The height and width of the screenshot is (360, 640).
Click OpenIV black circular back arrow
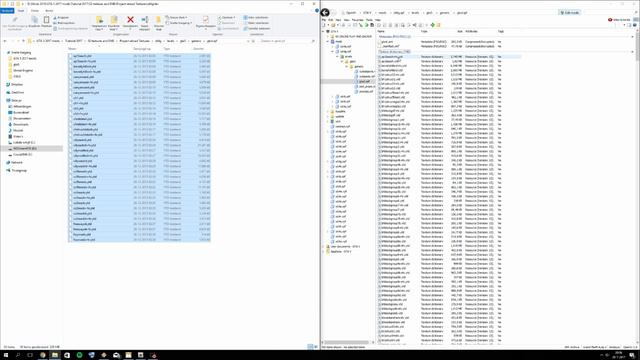pyautogui.click(x=325, y=13)
